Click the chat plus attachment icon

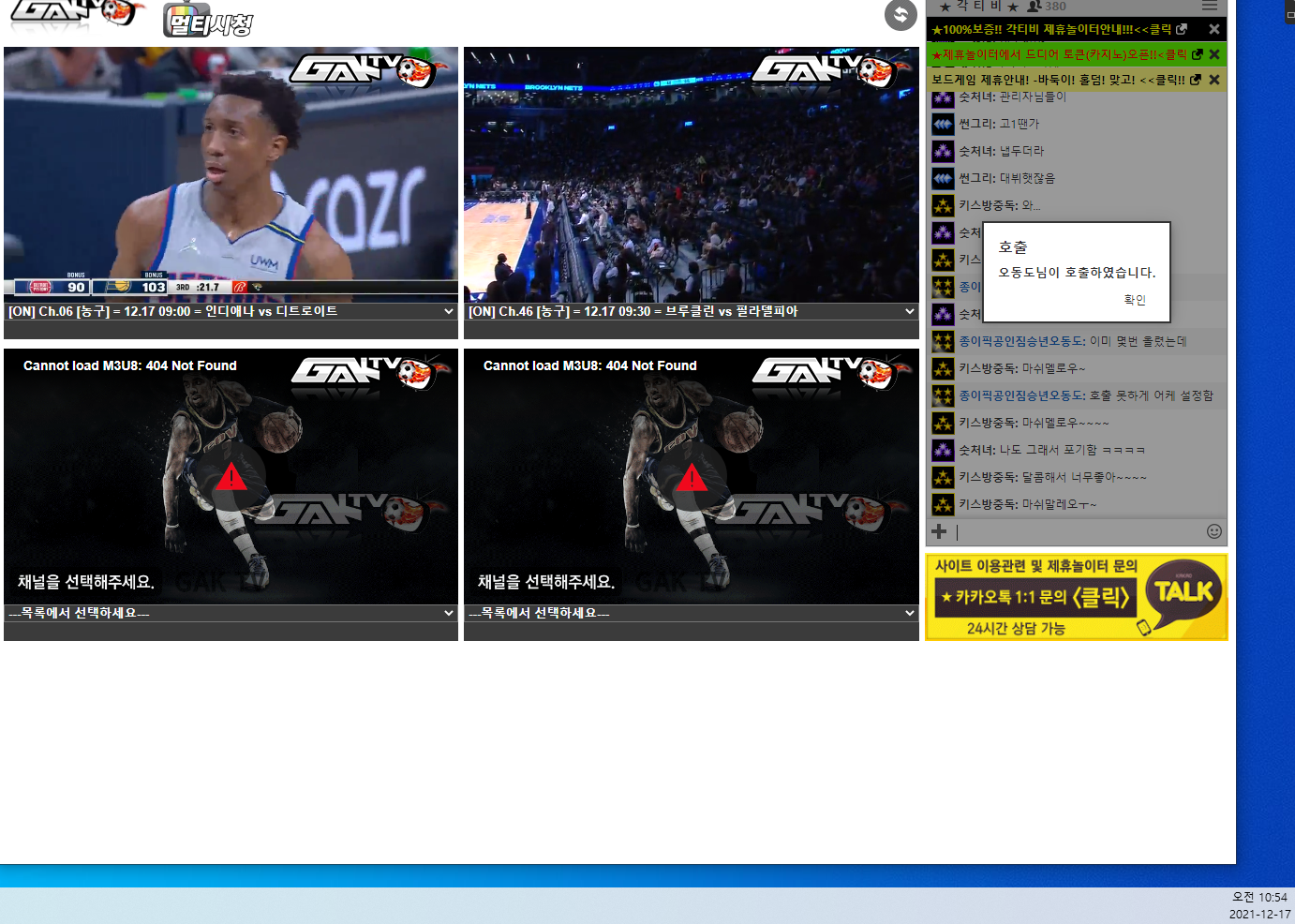[x=939, y=531]
